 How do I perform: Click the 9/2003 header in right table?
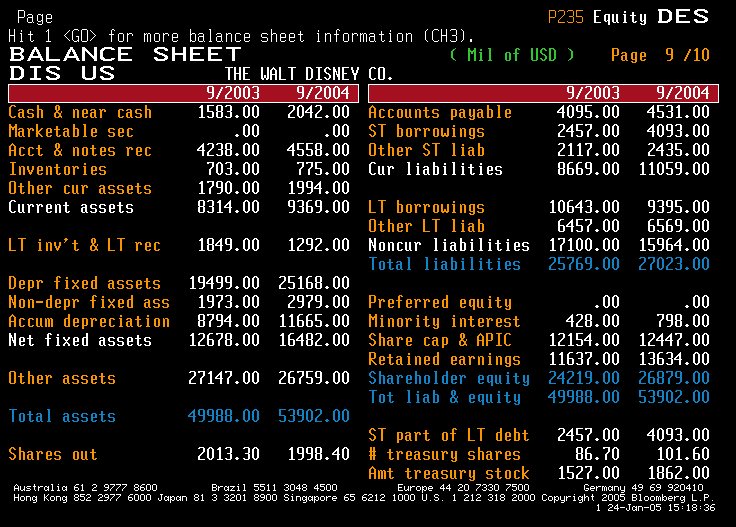pos(592,93)
